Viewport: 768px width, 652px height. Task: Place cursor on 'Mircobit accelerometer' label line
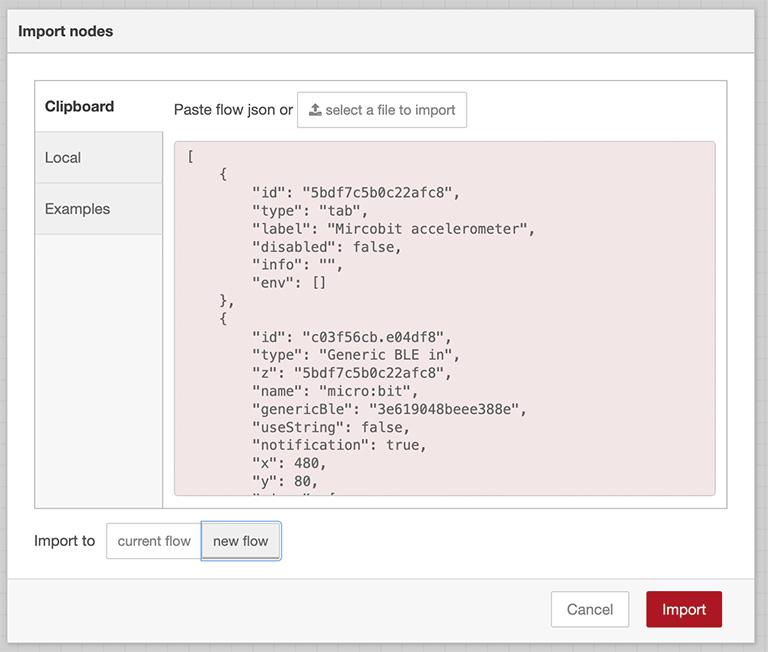pyautogui.click(x=393, y=229)
